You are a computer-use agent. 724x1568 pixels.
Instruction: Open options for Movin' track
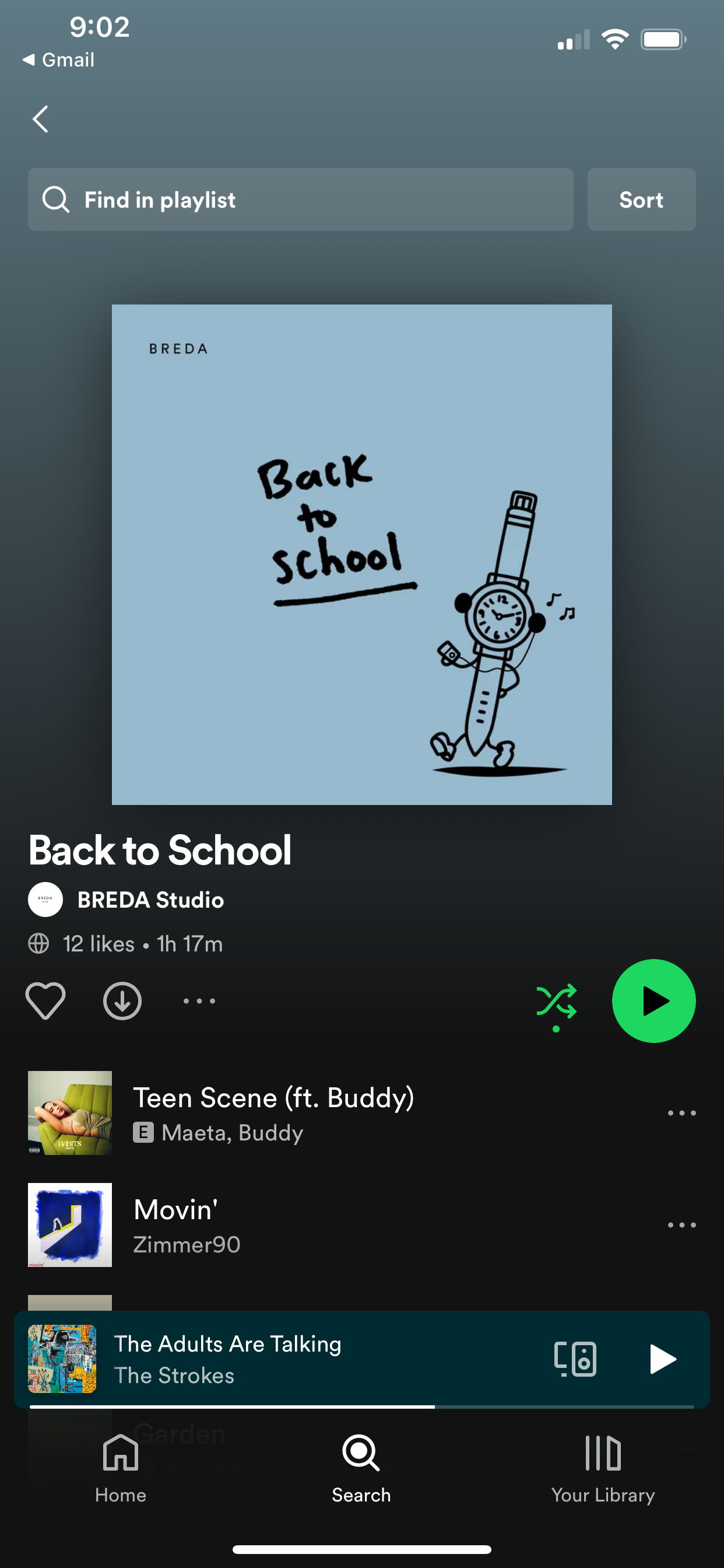click(681, 1224)
